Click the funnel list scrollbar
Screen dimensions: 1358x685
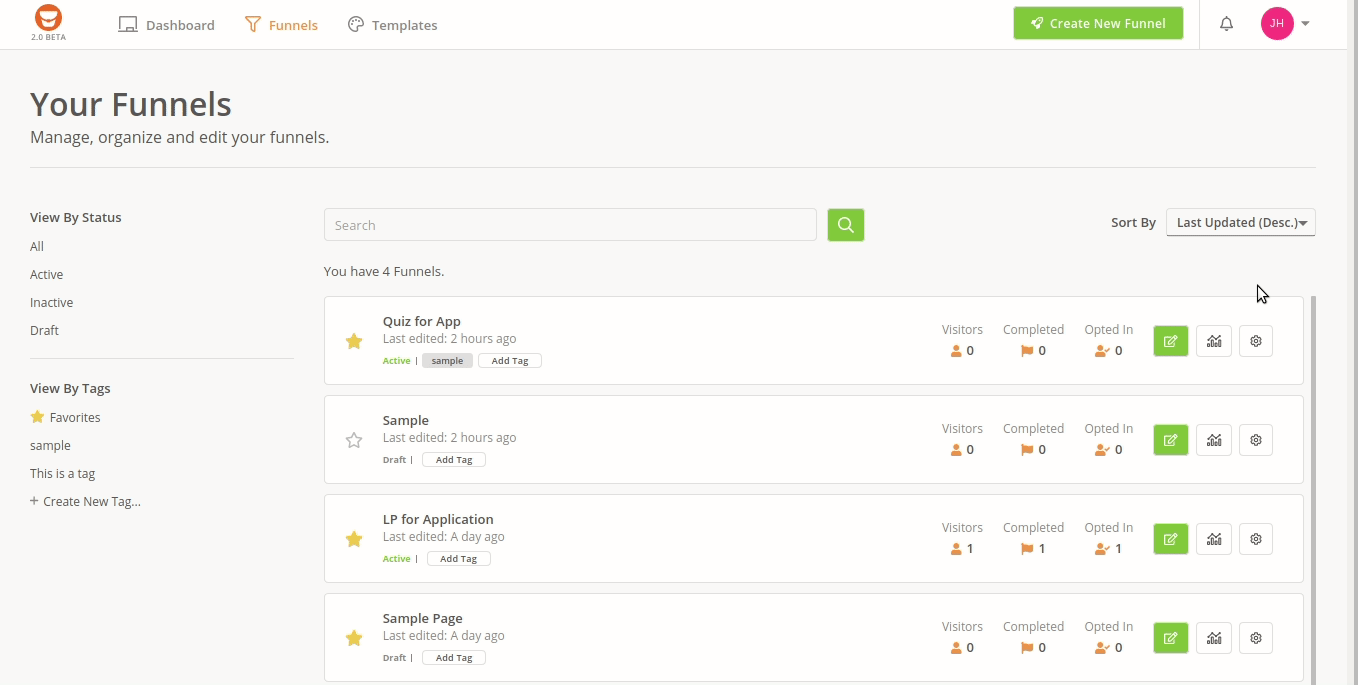click(x=1313, y=490)
